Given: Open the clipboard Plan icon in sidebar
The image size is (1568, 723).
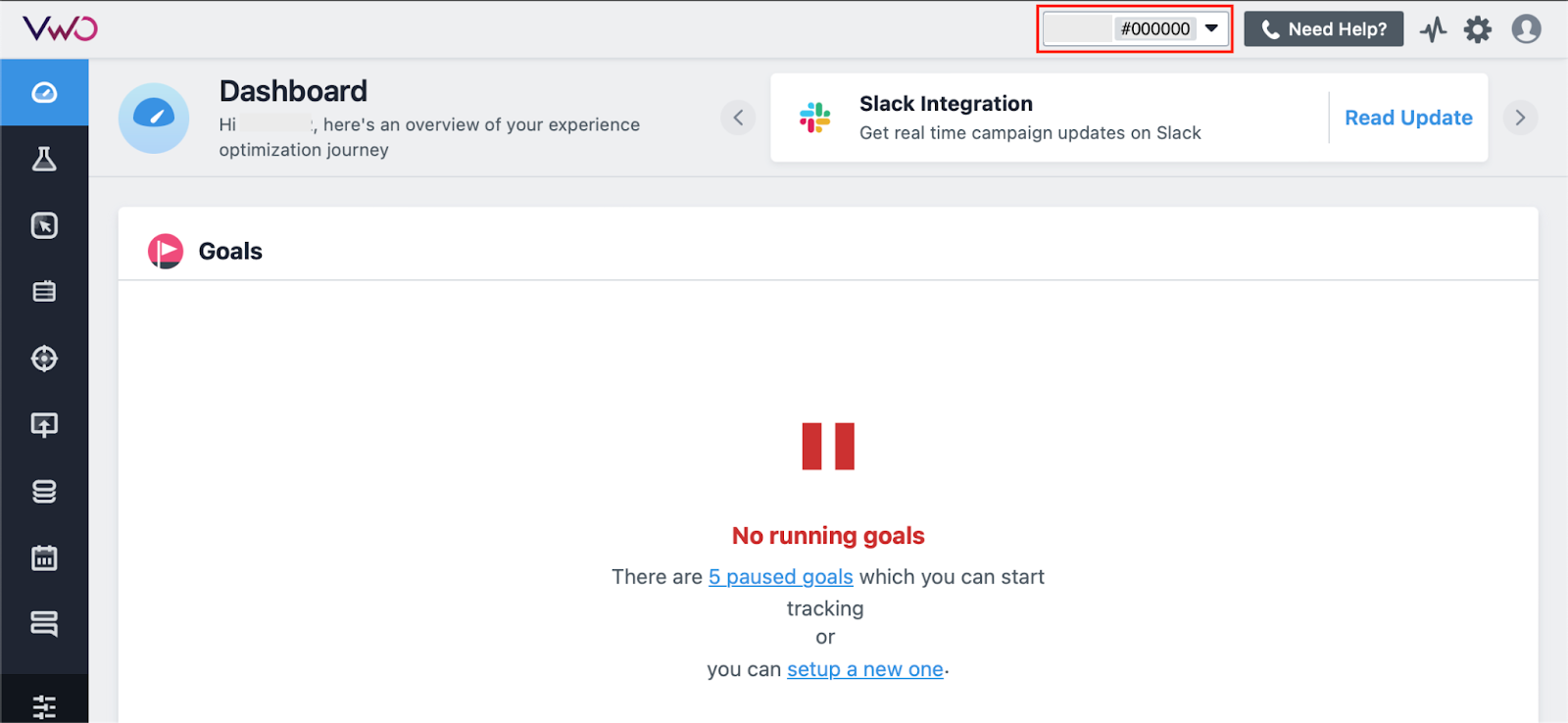Looking at the screenshot, I should (x=44, y=291).
